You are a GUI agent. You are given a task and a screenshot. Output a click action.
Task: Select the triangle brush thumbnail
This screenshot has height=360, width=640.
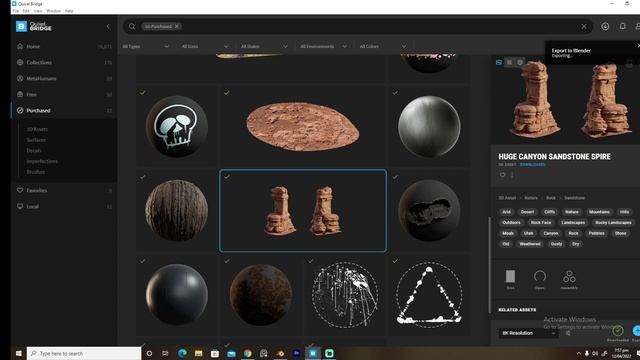[429, 295]
